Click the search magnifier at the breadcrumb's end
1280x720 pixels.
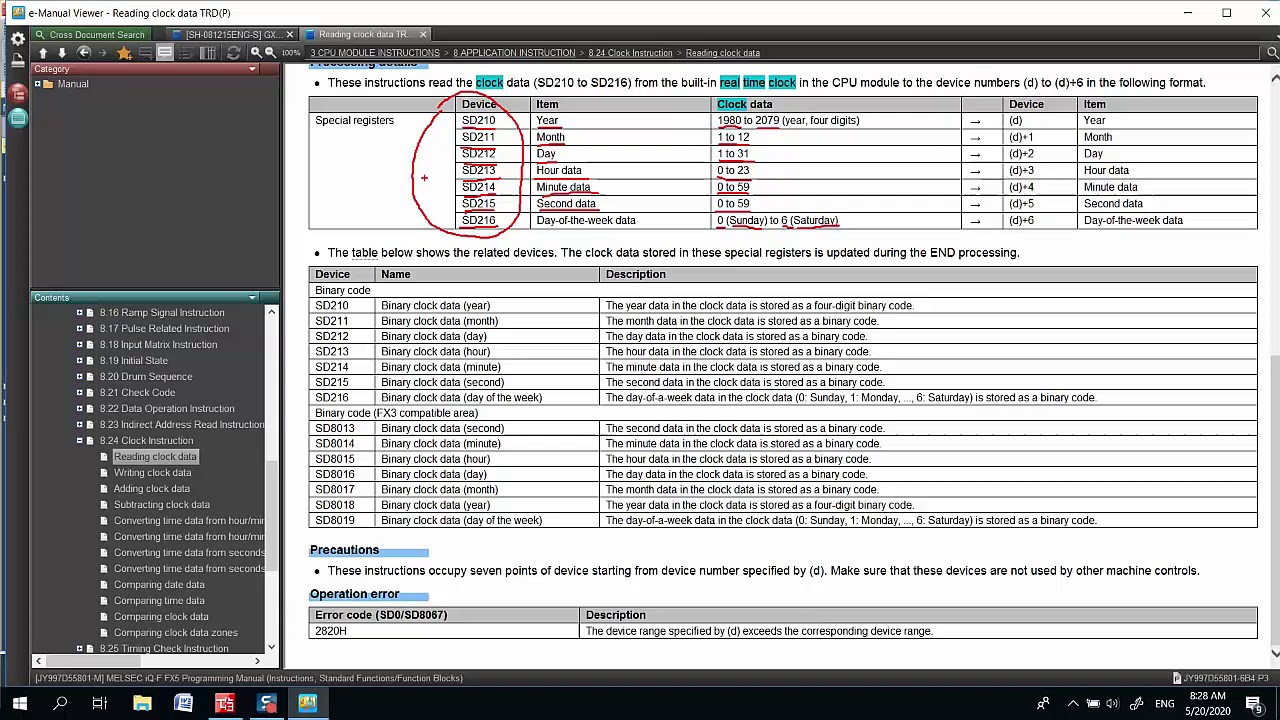point(1272,52)
